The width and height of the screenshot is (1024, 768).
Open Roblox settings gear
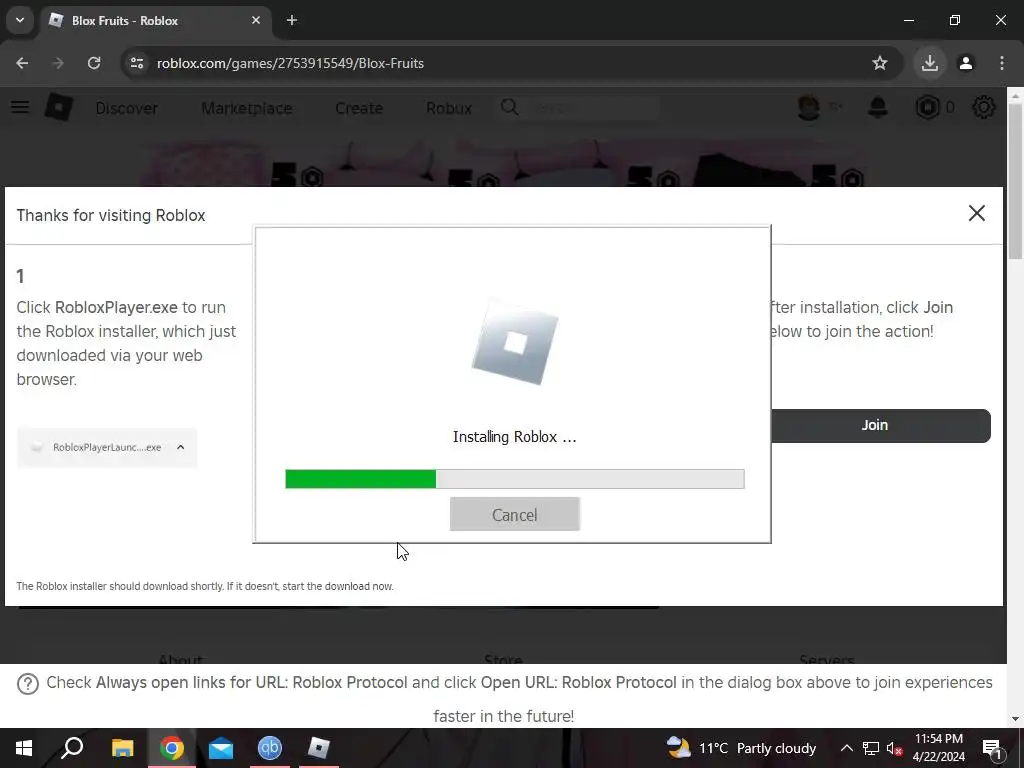[984, 107]
